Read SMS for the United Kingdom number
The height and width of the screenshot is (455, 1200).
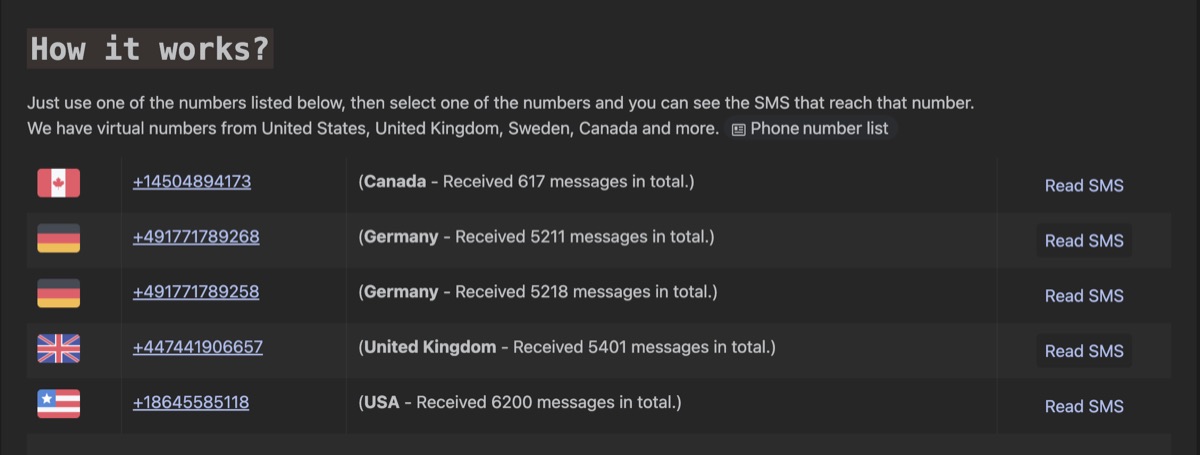click(x=1084, y=350)
